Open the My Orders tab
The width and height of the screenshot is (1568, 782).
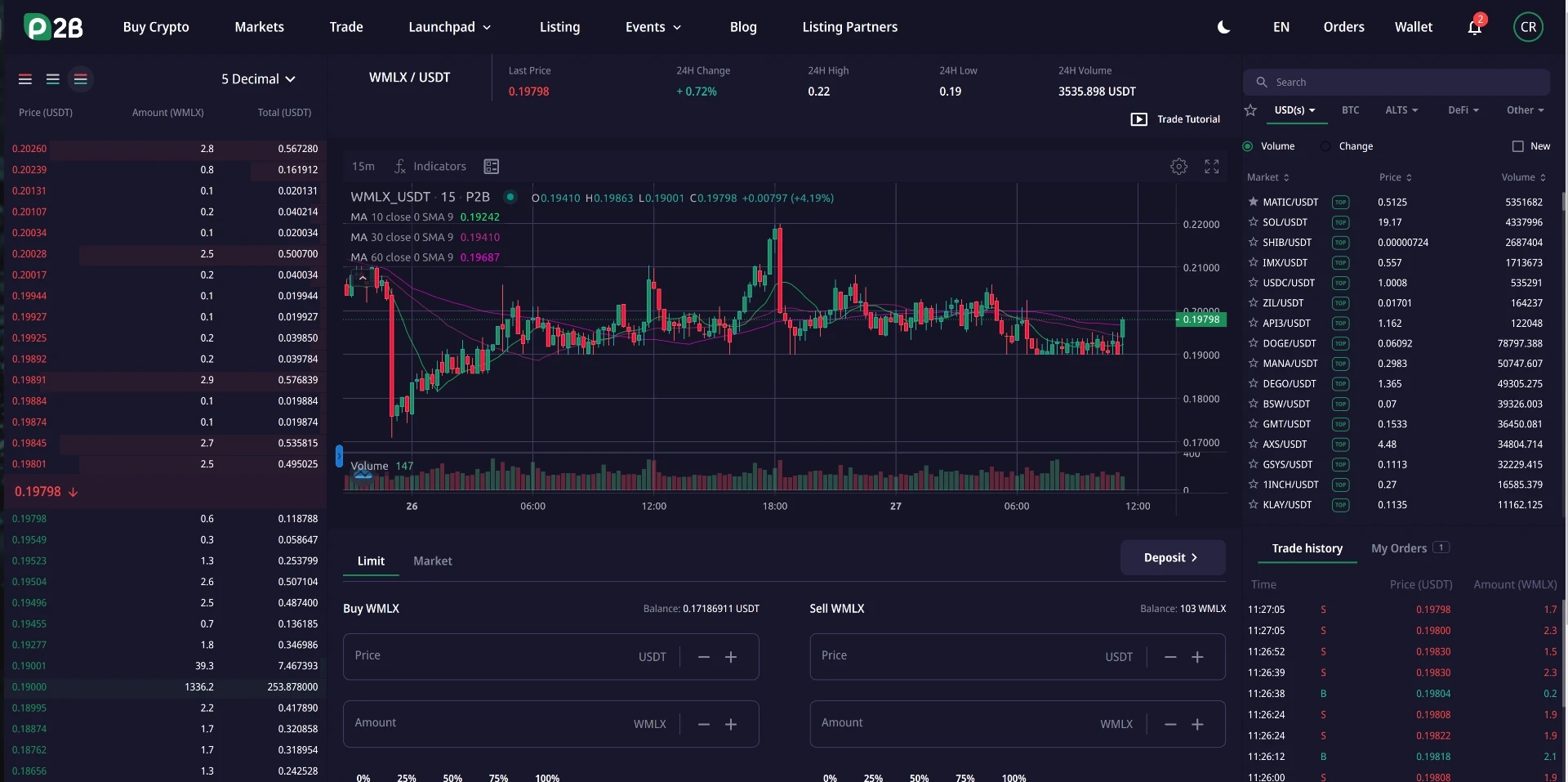[1410, 548]
